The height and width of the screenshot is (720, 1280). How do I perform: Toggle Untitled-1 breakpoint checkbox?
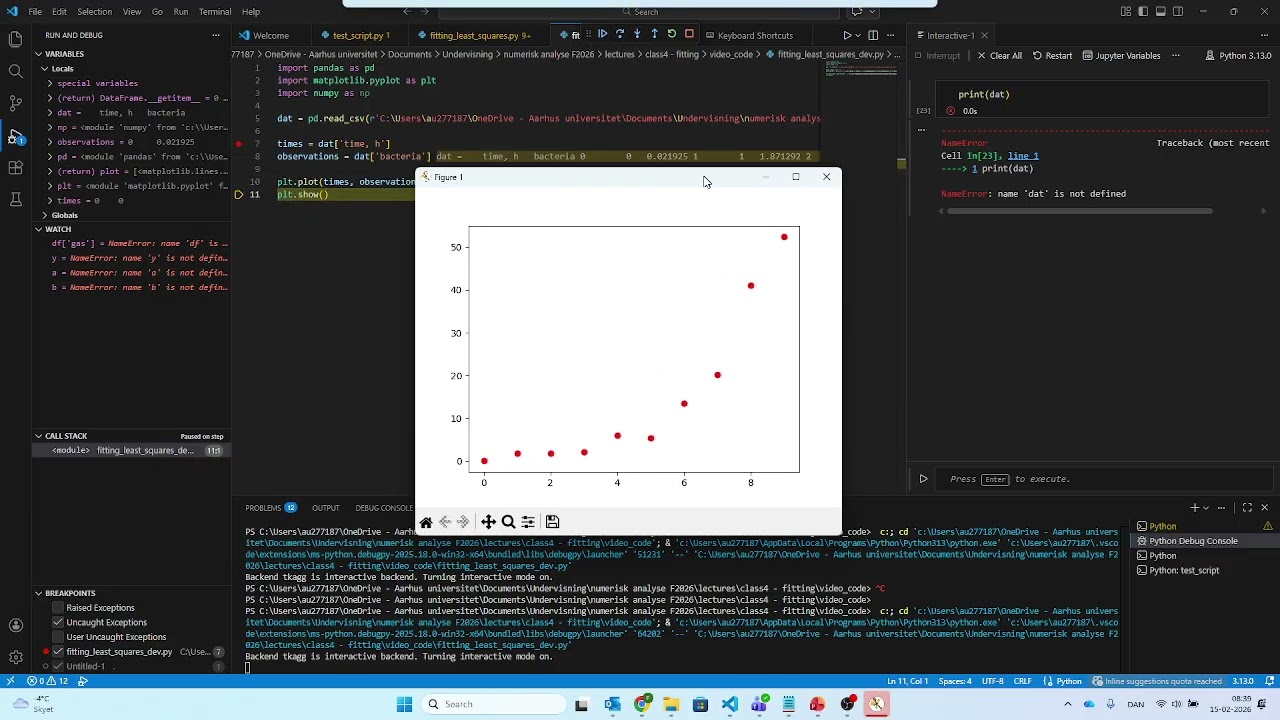click(58, 666)
